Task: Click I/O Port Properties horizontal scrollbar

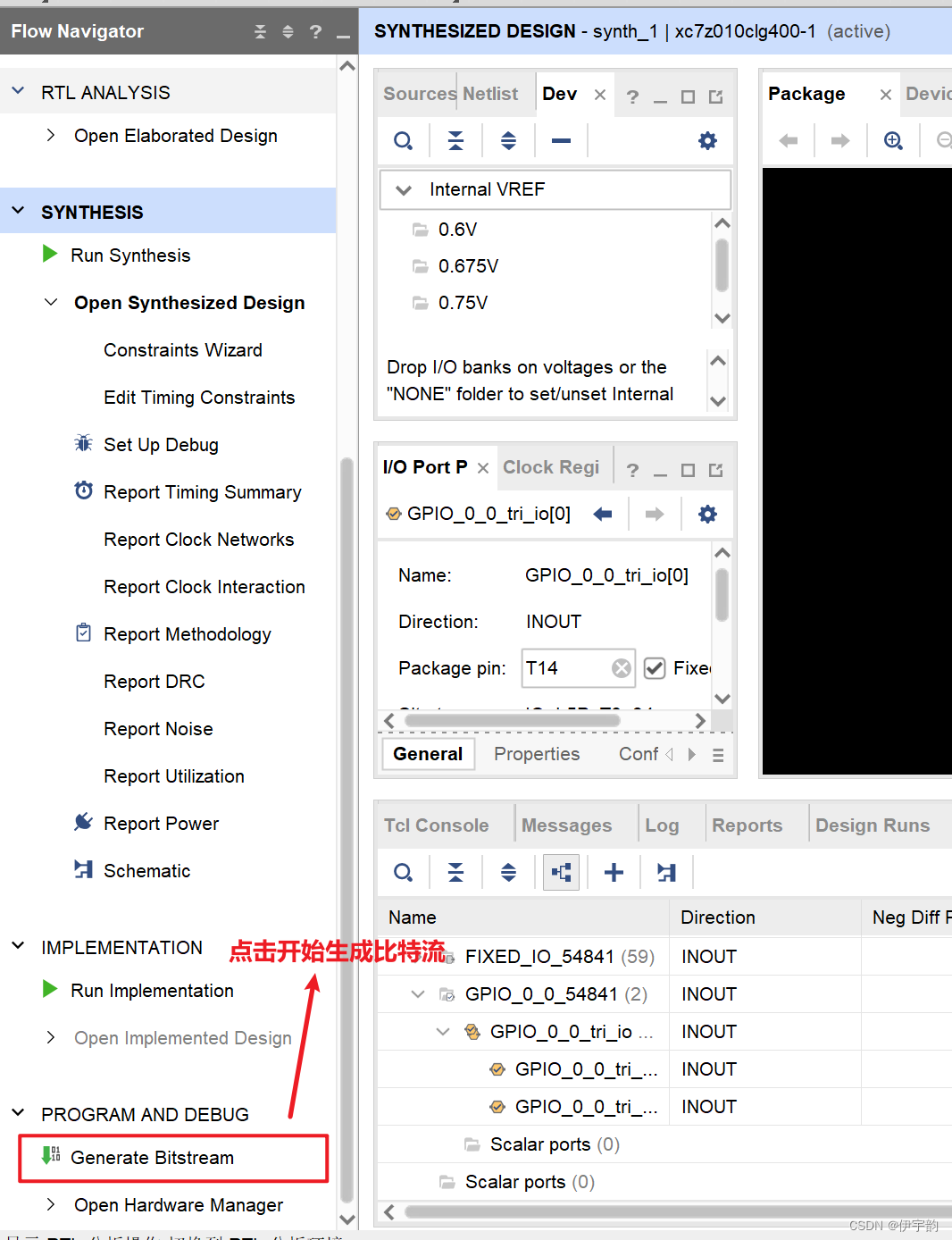Action: coord(513,720)
